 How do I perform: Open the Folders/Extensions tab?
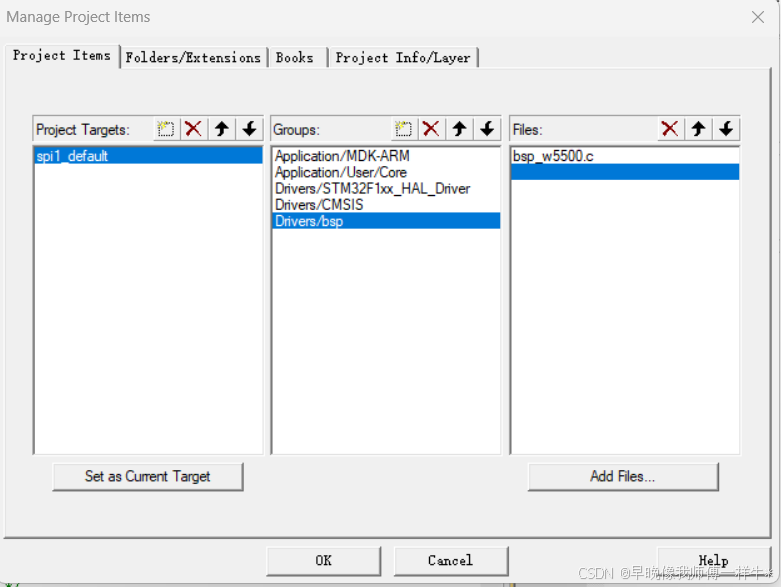click(x=193, y=57)
